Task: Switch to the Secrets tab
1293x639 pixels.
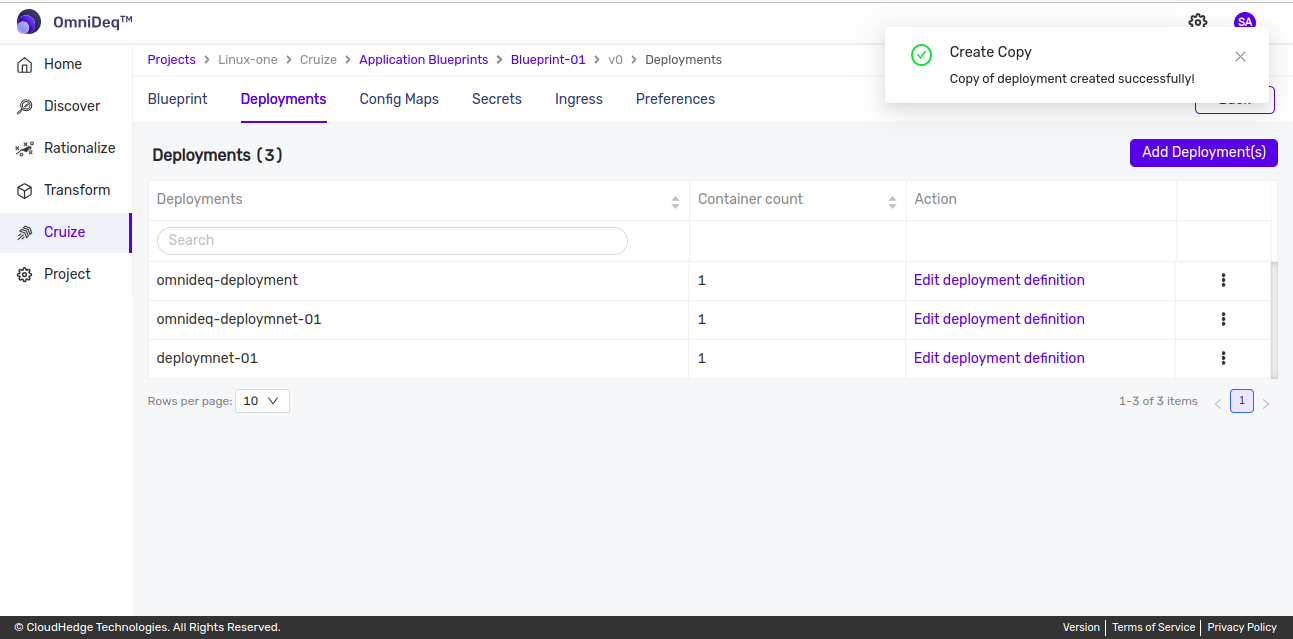Action: 497,99
